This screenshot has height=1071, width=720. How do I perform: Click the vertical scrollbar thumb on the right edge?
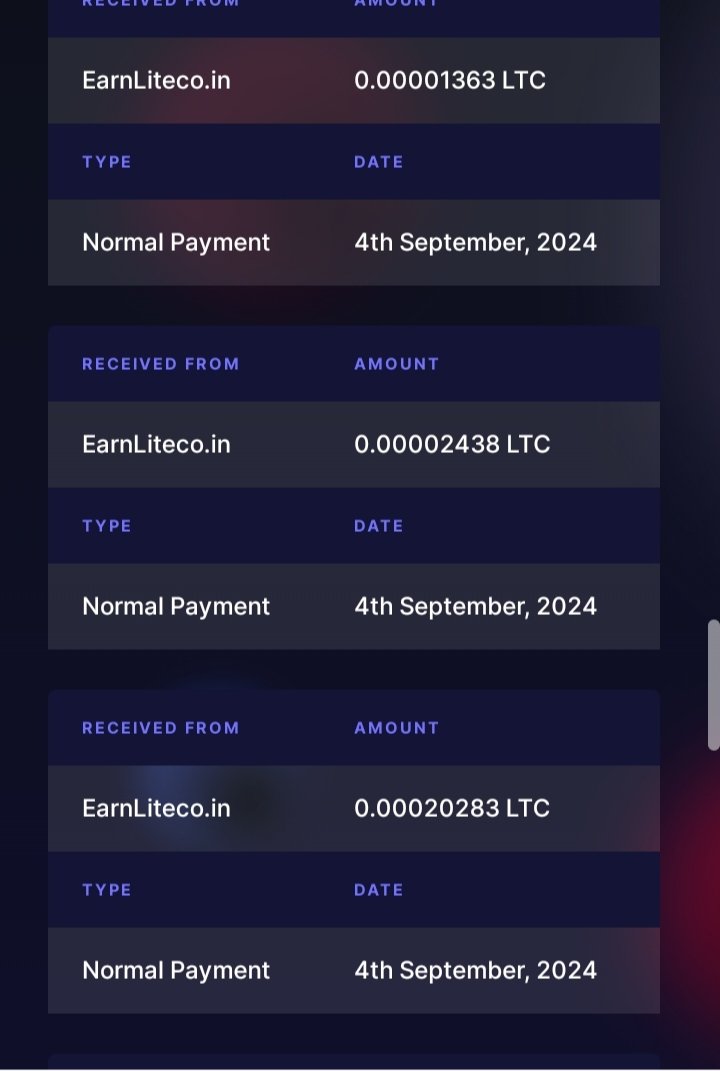coord(713,685)
